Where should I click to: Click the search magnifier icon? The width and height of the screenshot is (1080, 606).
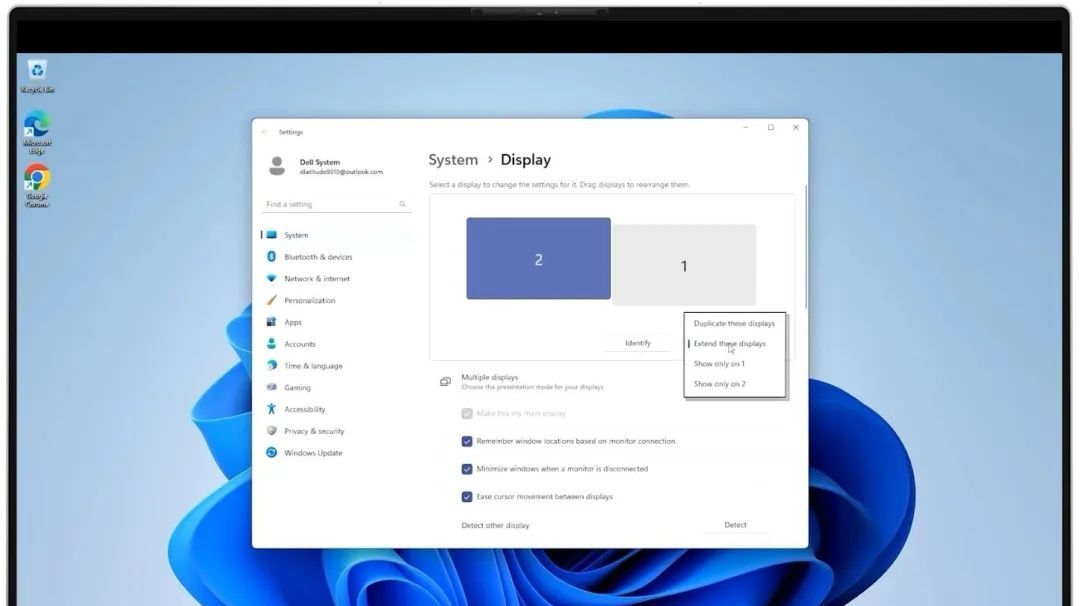pos(403,204)
